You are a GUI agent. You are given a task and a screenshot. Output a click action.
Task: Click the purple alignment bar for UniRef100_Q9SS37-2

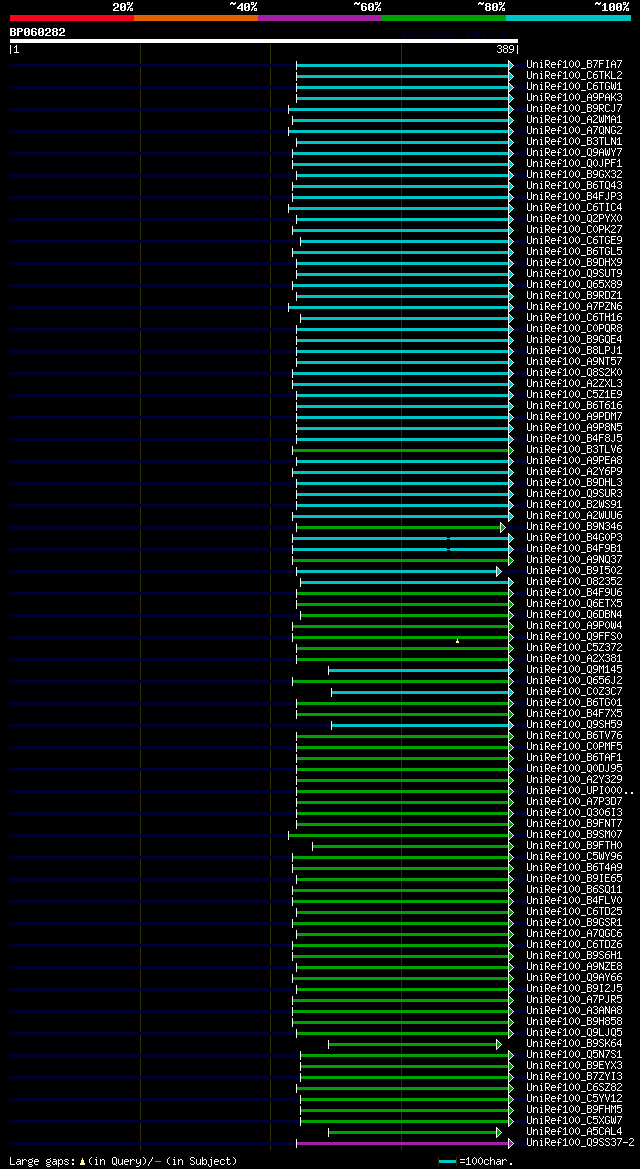point(405,1143)
